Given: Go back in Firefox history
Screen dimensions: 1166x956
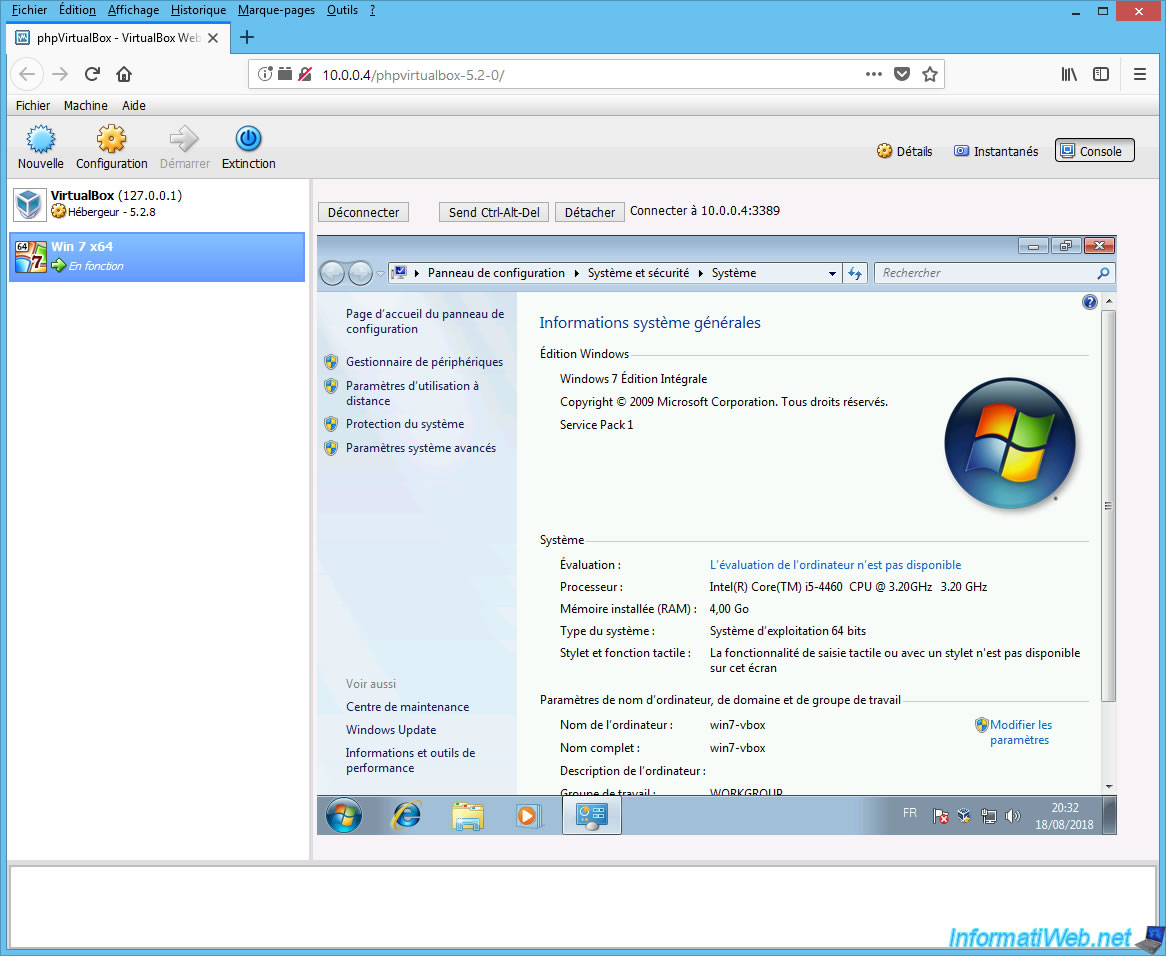Looking at the screenshot, I should tap(28, 74).
